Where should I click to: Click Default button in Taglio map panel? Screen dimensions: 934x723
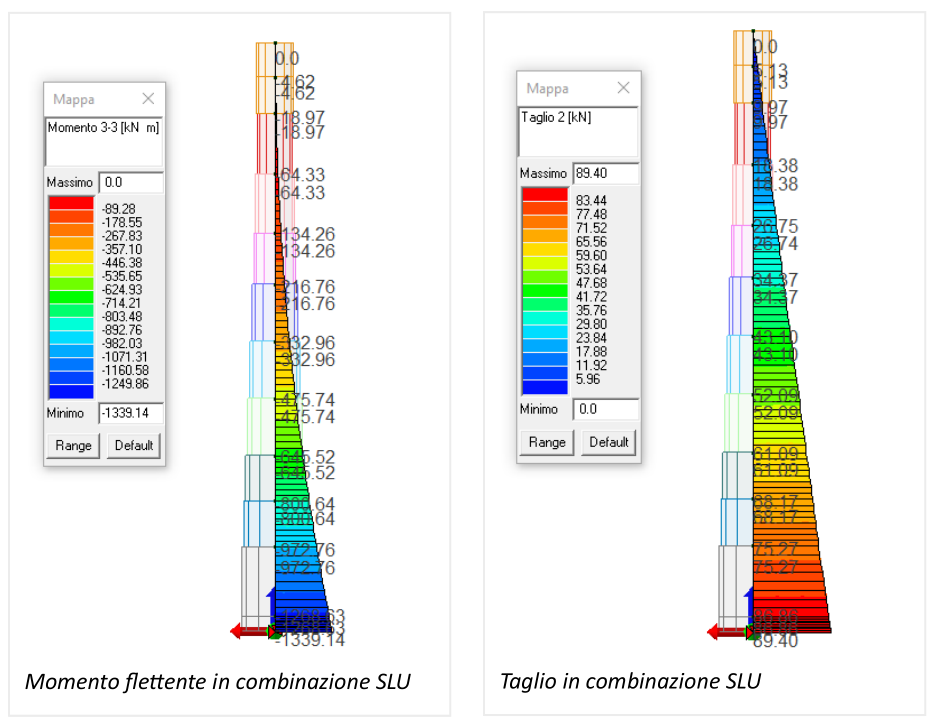pyautogui.click(x=609, y=442)
